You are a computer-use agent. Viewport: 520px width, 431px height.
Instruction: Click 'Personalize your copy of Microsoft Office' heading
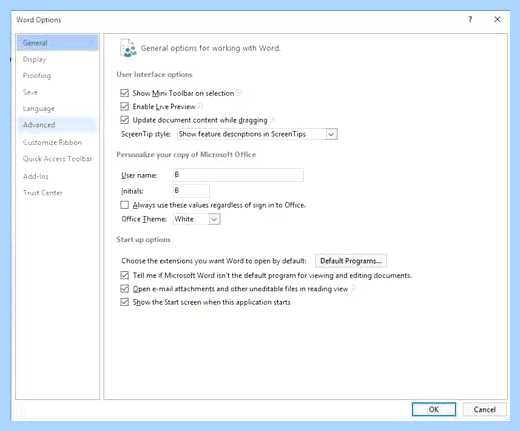point(186,155)
